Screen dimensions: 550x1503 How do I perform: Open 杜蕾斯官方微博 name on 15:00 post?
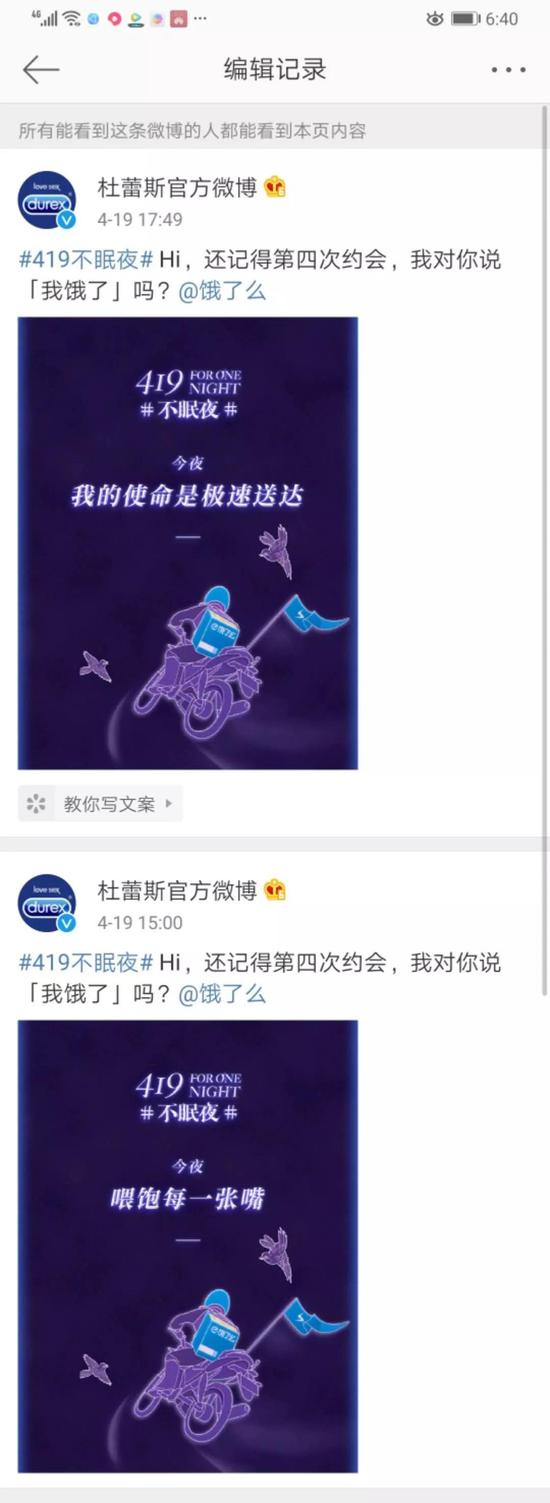click(177, 890)
